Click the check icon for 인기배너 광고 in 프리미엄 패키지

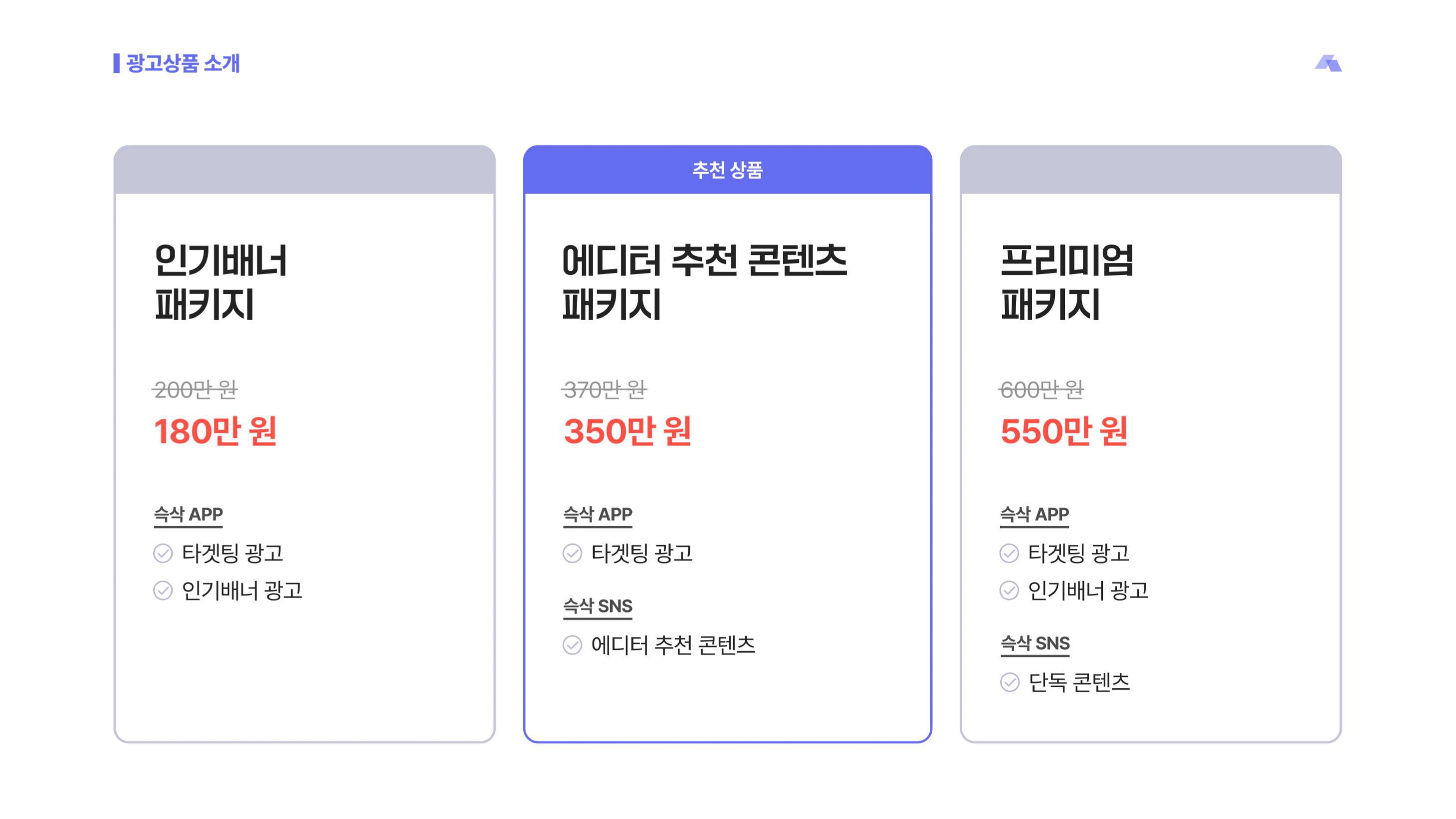pos(1009,591)
